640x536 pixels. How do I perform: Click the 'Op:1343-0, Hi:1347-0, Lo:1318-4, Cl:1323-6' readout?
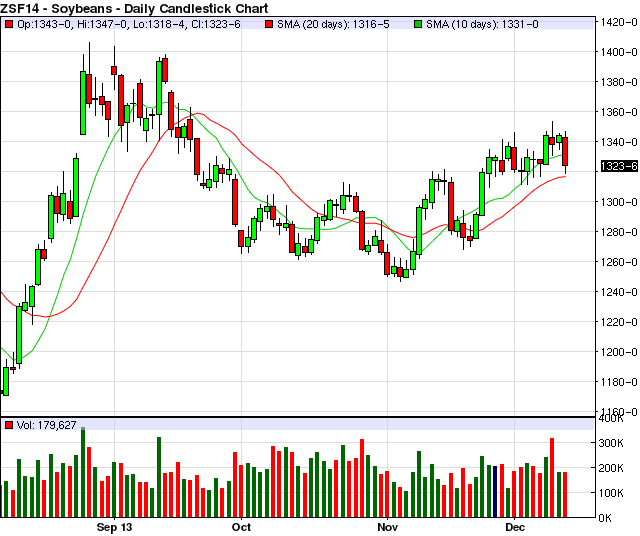pos(129,24)
